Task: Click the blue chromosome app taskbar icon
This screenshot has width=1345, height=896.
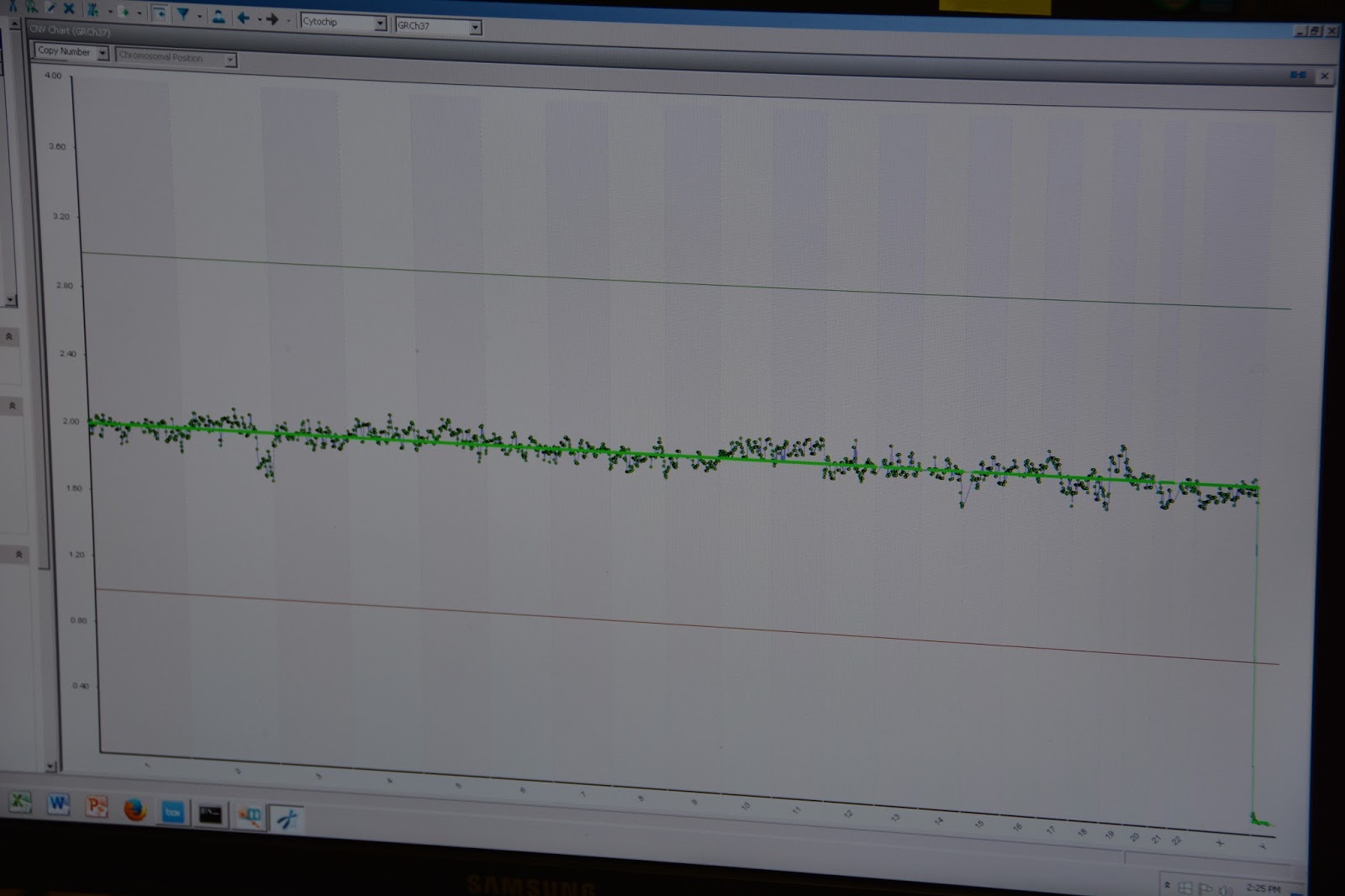Action: pos(287,818)
